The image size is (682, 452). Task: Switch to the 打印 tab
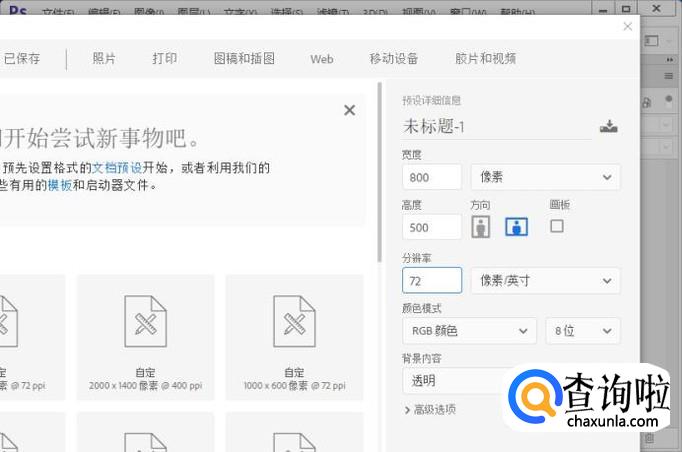point(164,58)
